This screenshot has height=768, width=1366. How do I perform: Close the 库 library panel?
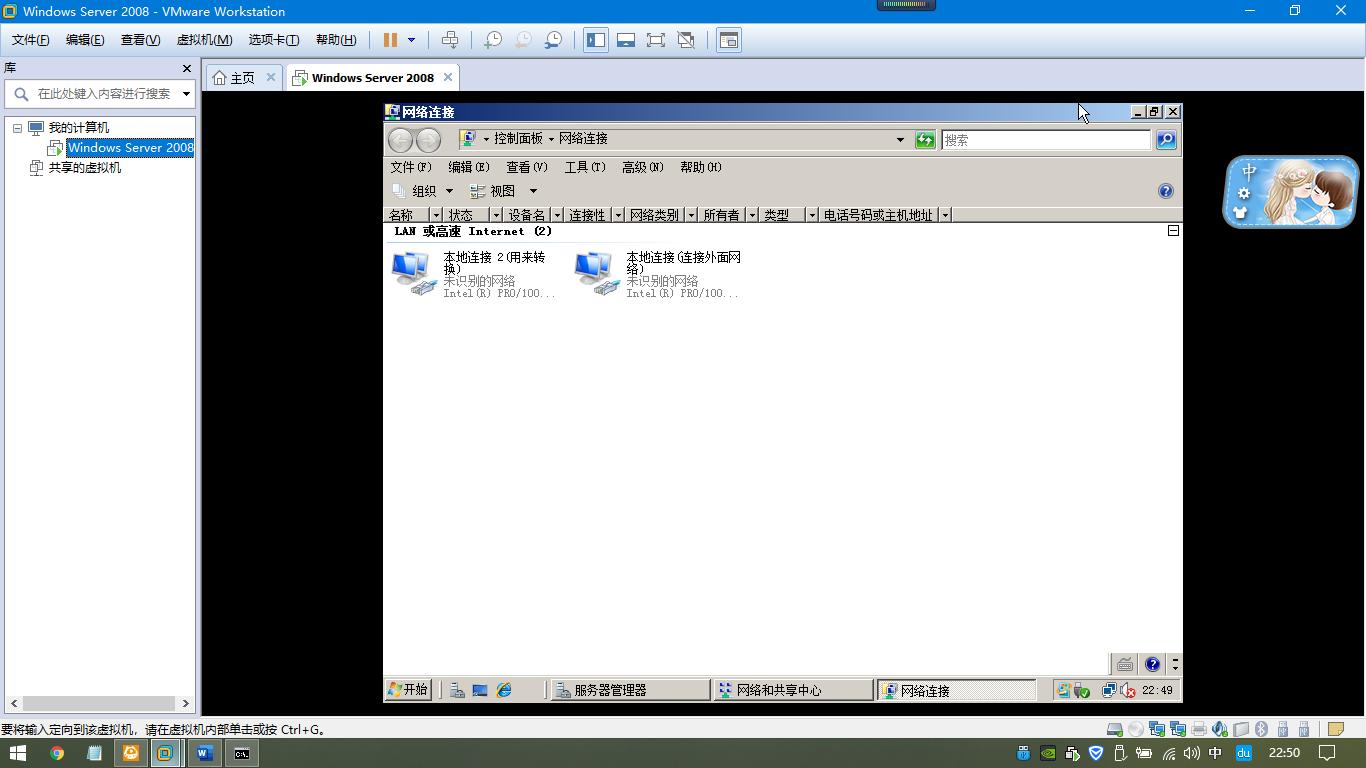coord(186,68)
